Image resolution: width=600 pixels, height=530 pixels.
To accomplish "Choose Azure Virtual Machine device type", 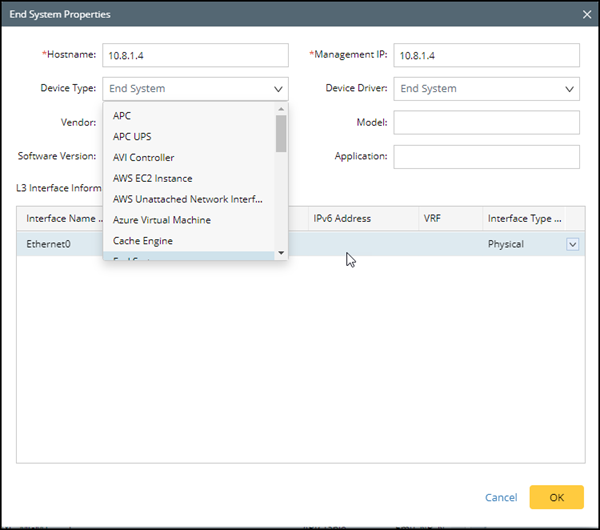I will 162,220.
